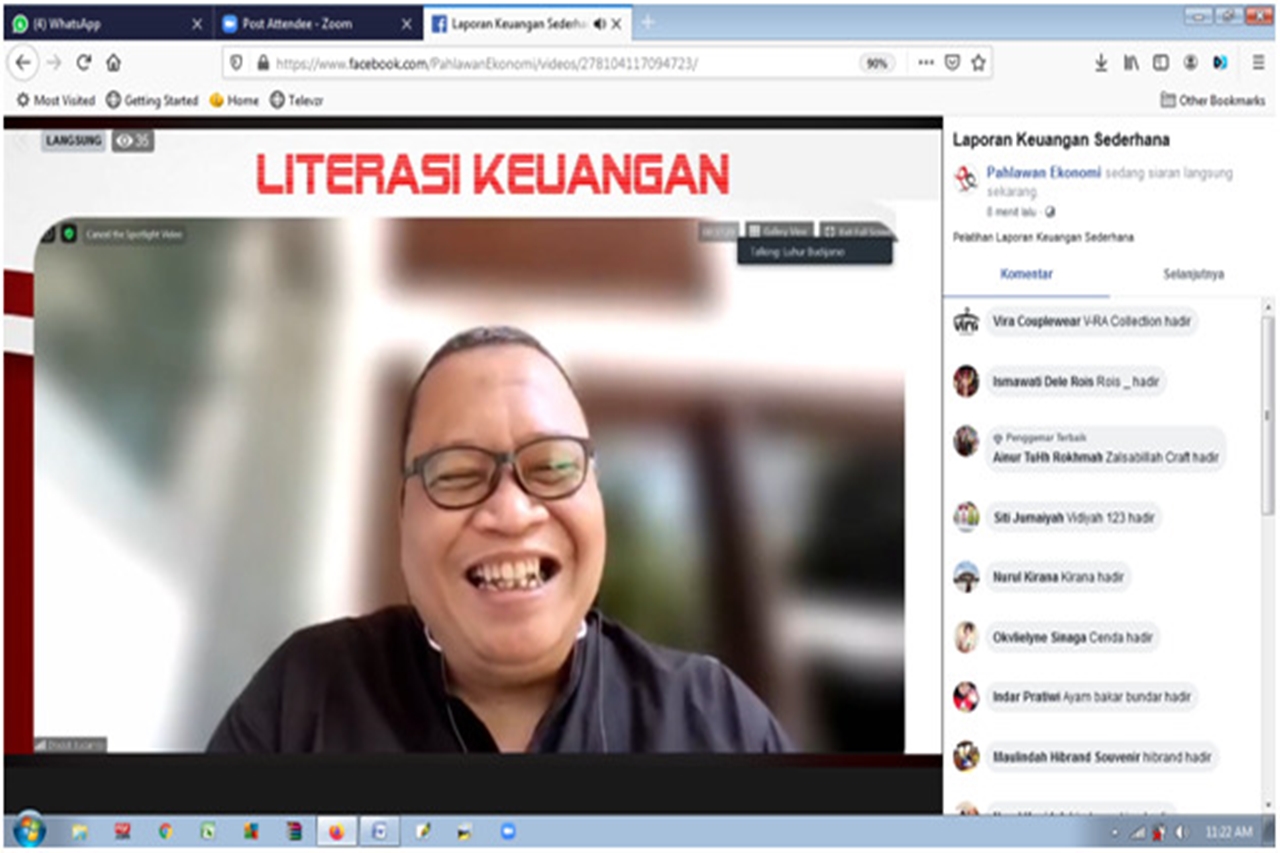Select the Selanjutnya tab
Viewport: 1280px width, 853px height.
pyautogui.click(x=1193, y=274)
